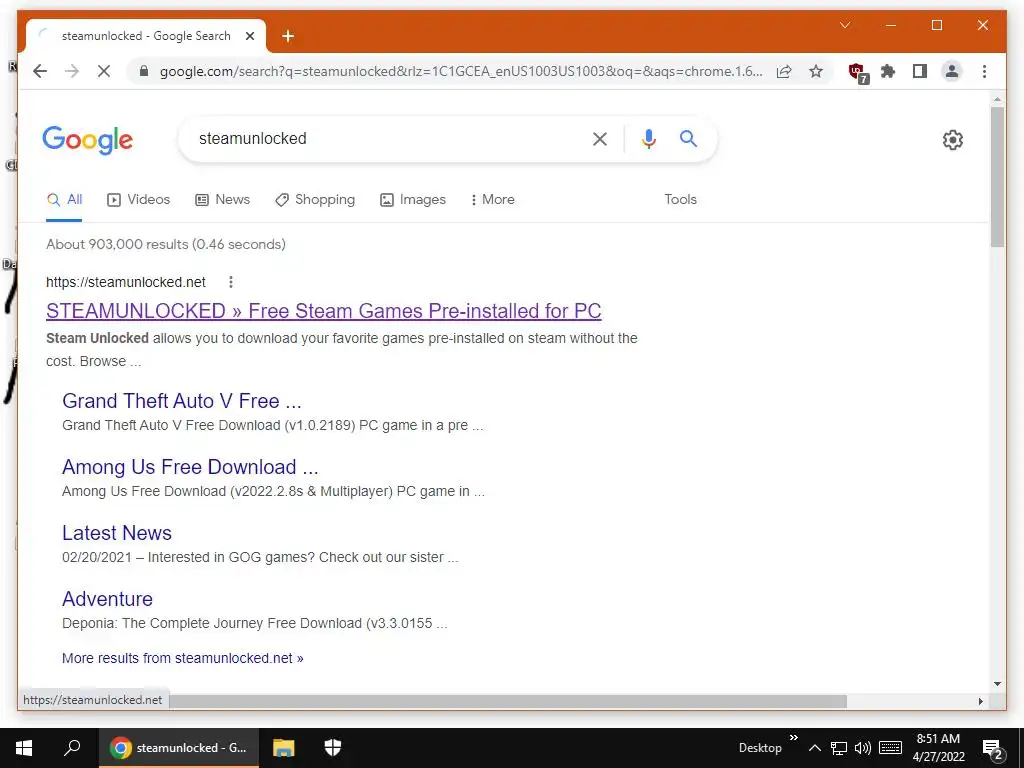Switch to the Videos tab
Viewport: 1024px width, 768px height.
pos(138,200)
